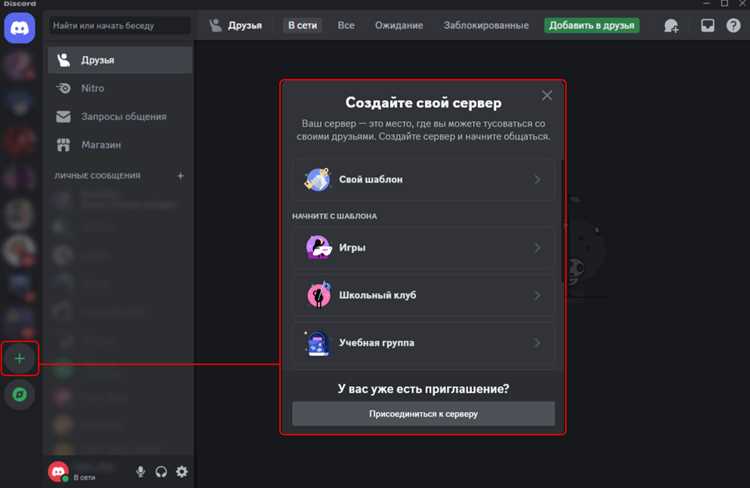Switch to Заблокированные tab
The width and height of the screenshot is (750, 488).
(x=486, y=25)
